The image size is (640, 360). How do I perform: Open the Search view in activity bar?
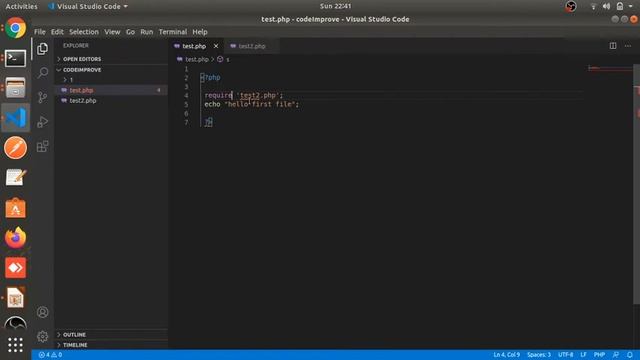pyautogui.click(x=42, y=73)
